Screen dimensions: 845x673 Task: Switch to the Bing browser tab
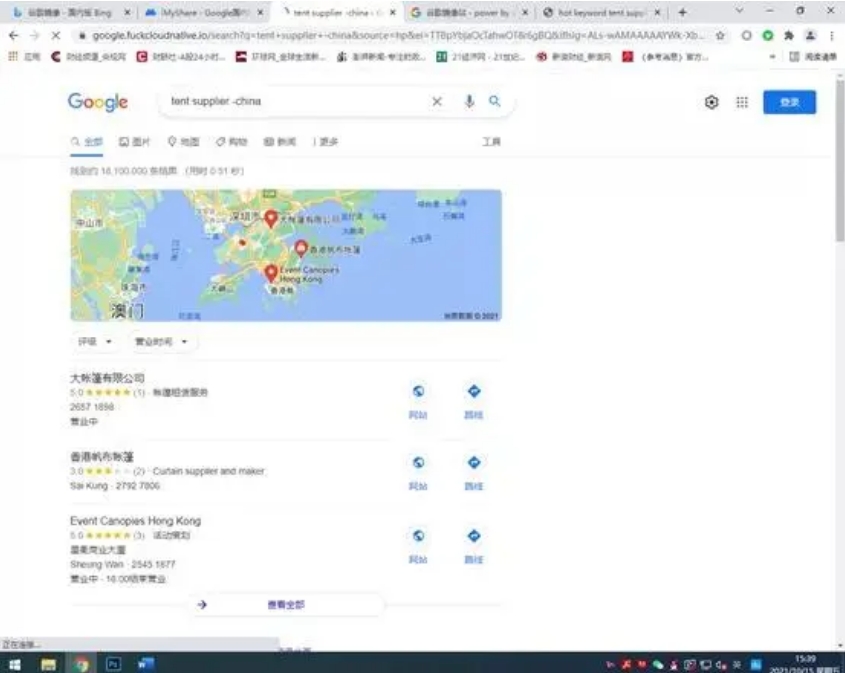[70, 12]
